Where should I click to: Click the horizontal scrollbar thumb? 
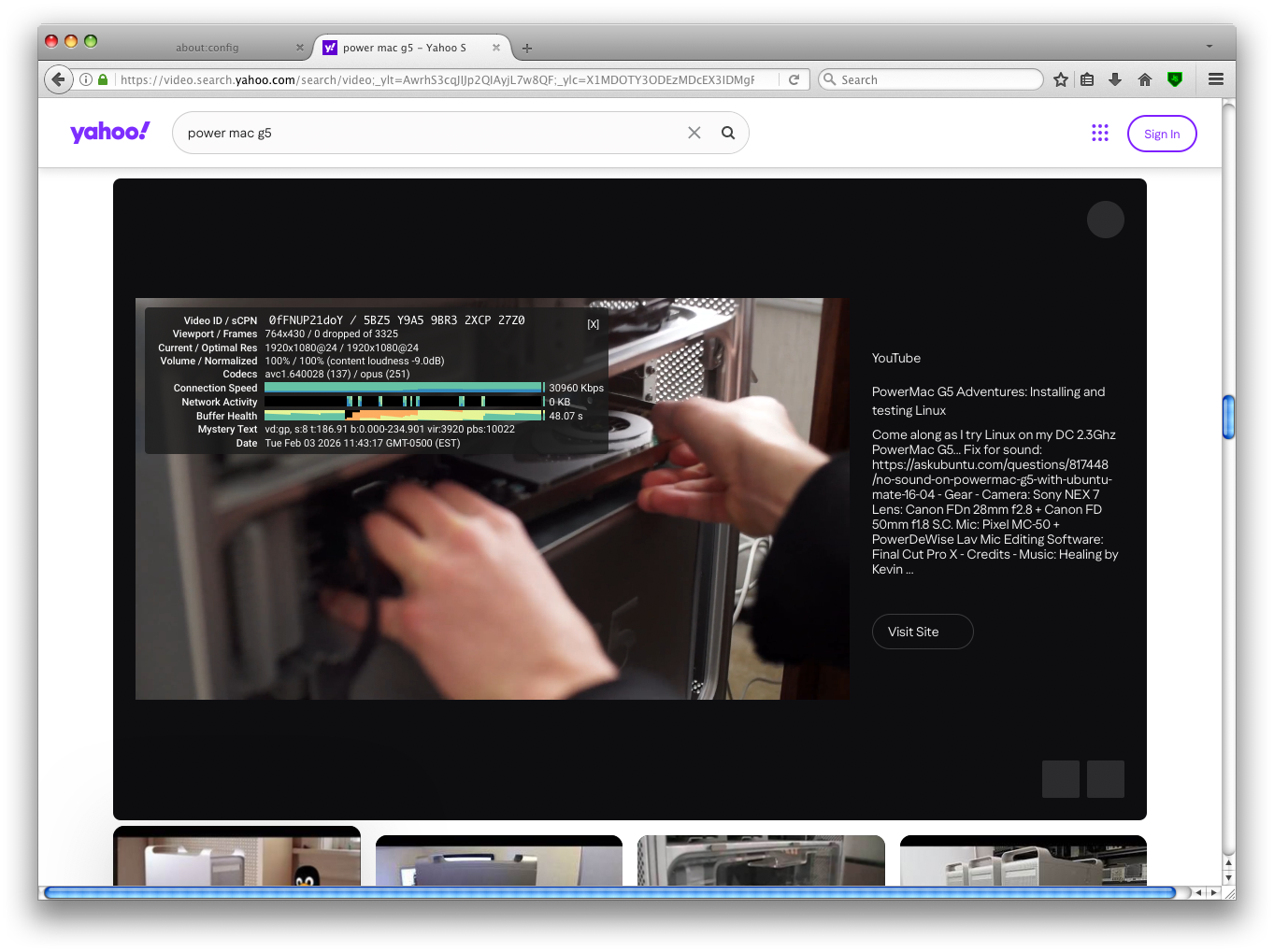(x=609, y=893)
